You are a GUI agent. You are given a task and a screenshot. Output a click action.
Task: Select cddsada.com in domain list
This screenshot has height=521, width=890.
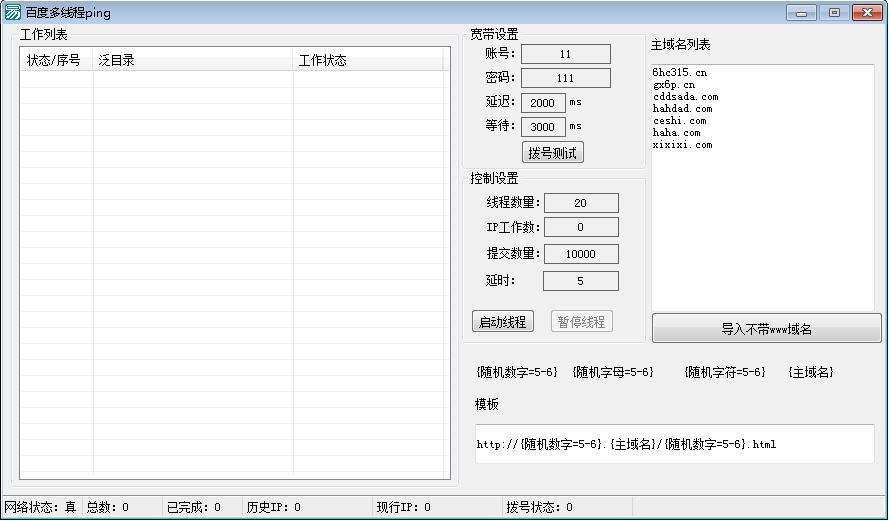coord(686,96)
